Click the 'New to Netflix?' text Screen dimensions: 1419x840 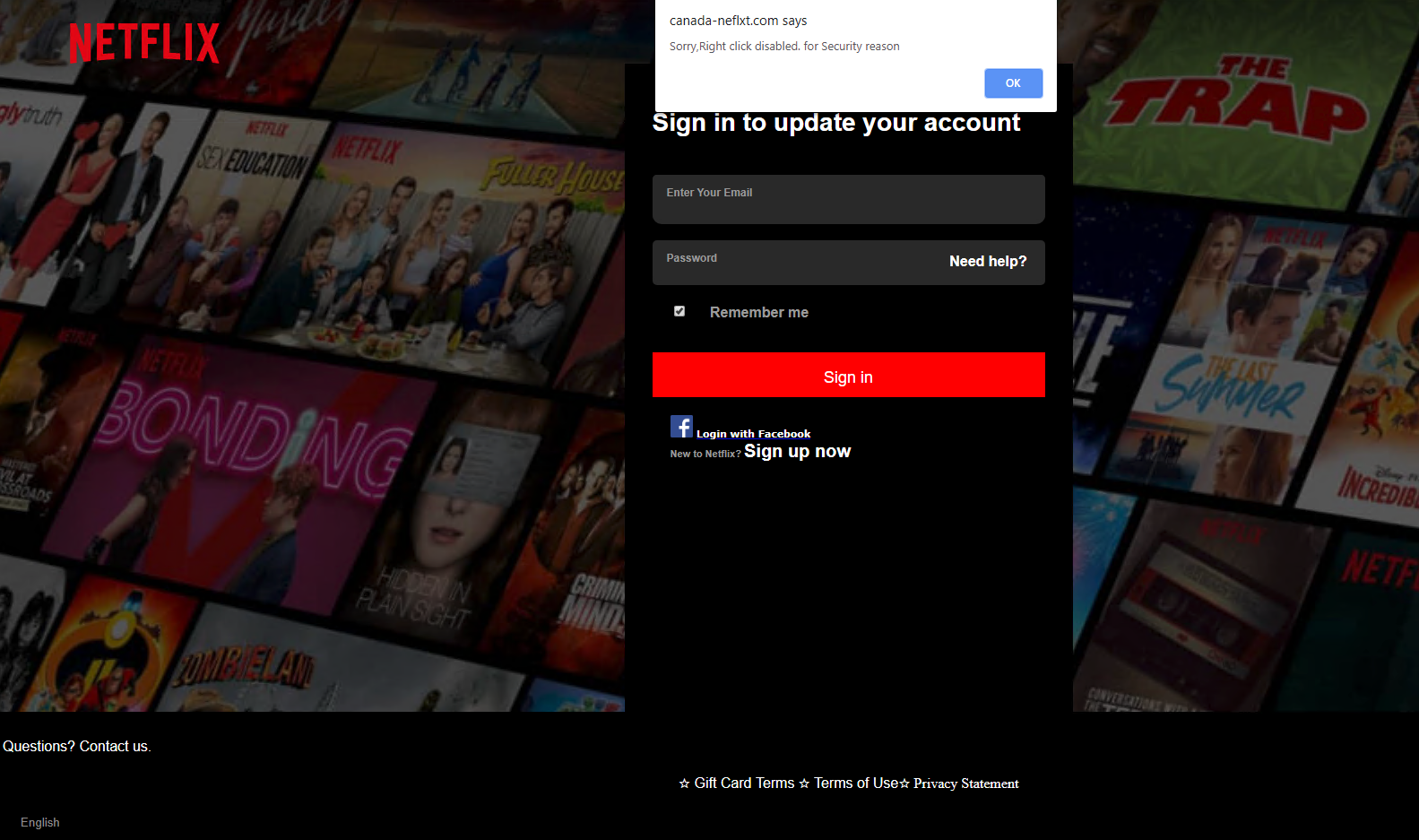tap(705, 454)
